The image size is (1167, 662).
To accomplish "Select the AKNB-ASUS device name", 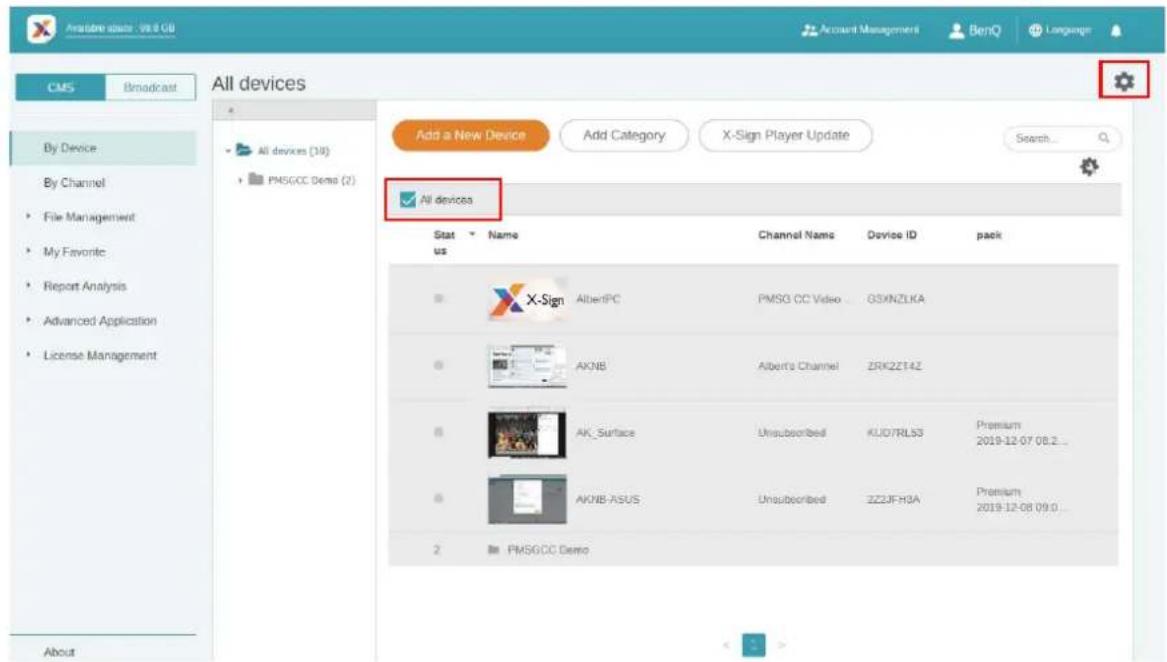I will tap(607, 499).
